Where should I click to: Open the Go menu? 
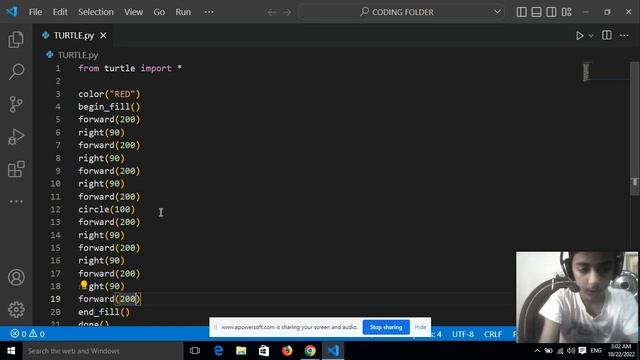click(159, 12)
